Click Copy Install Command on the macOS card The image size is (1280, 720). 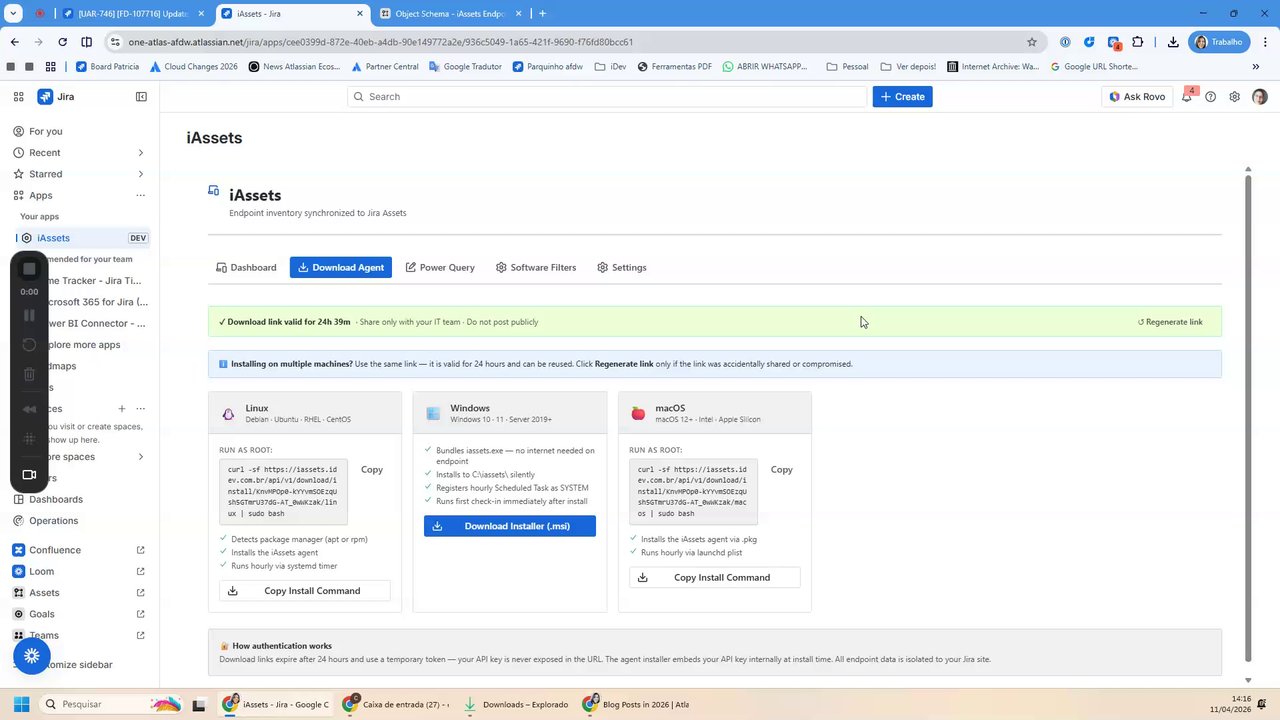pos(715,578)
